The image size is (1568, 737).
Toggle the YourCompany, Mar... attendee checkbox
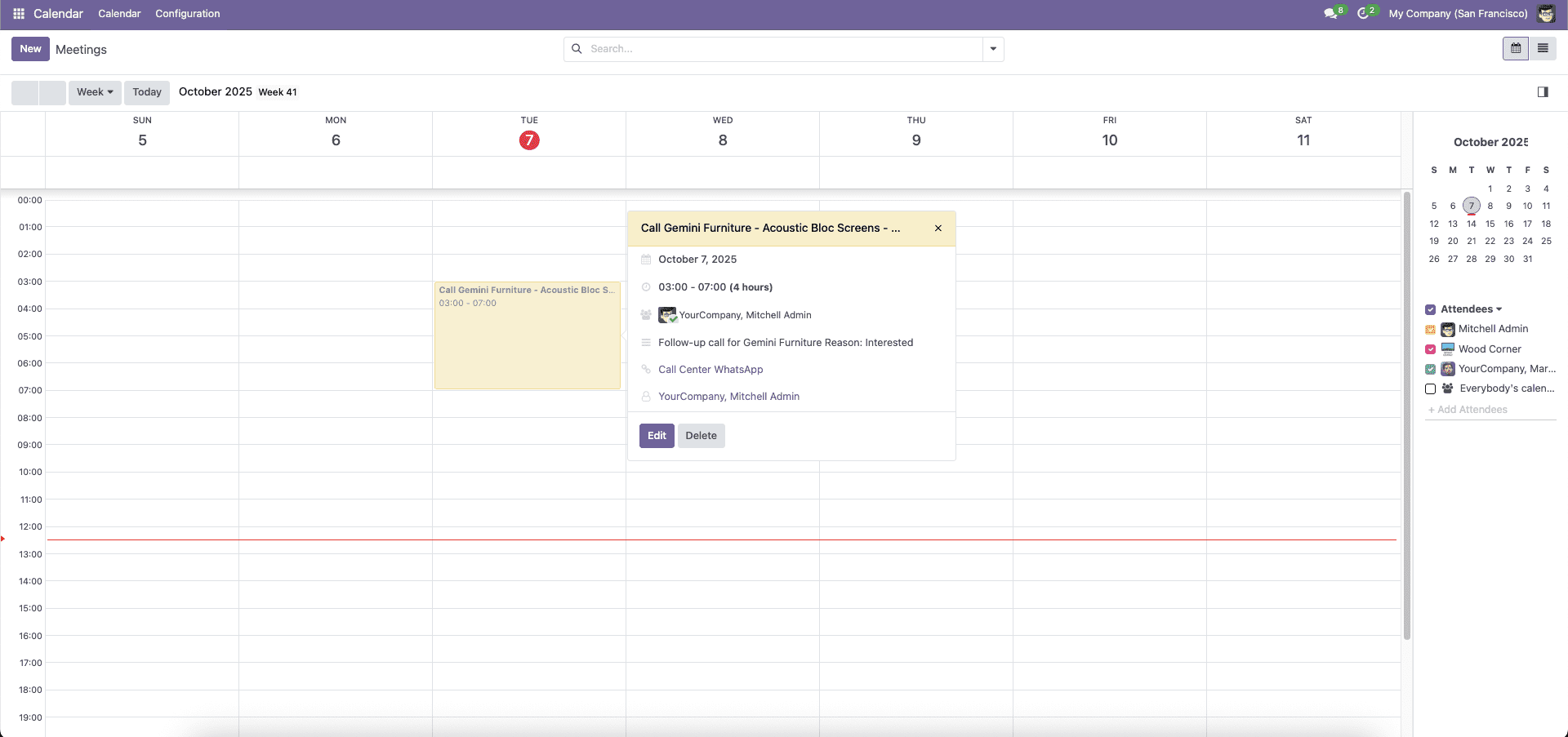point(1430,369)
